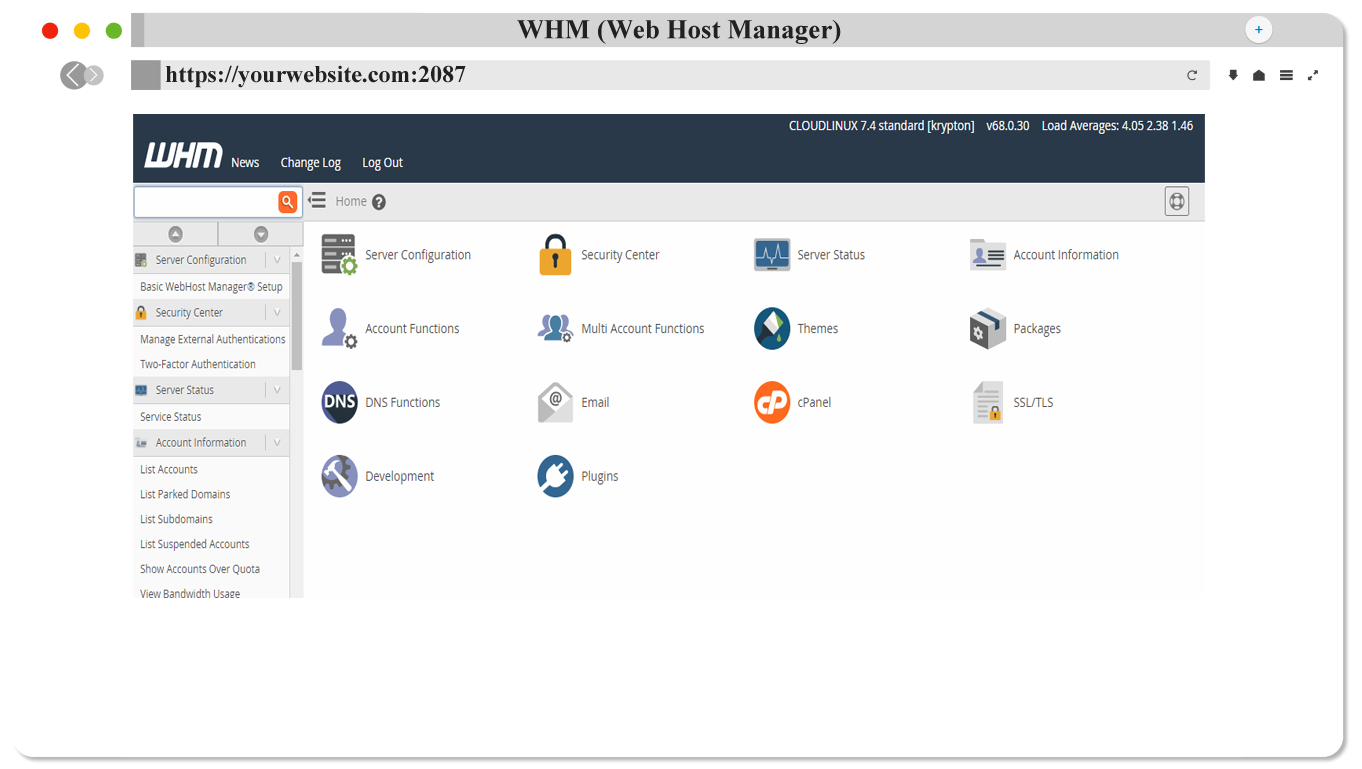Open List Suspended Accounts link
The height and width of the screenshot is (769, 1362).
pyautogui.click(x=195, y=545)
